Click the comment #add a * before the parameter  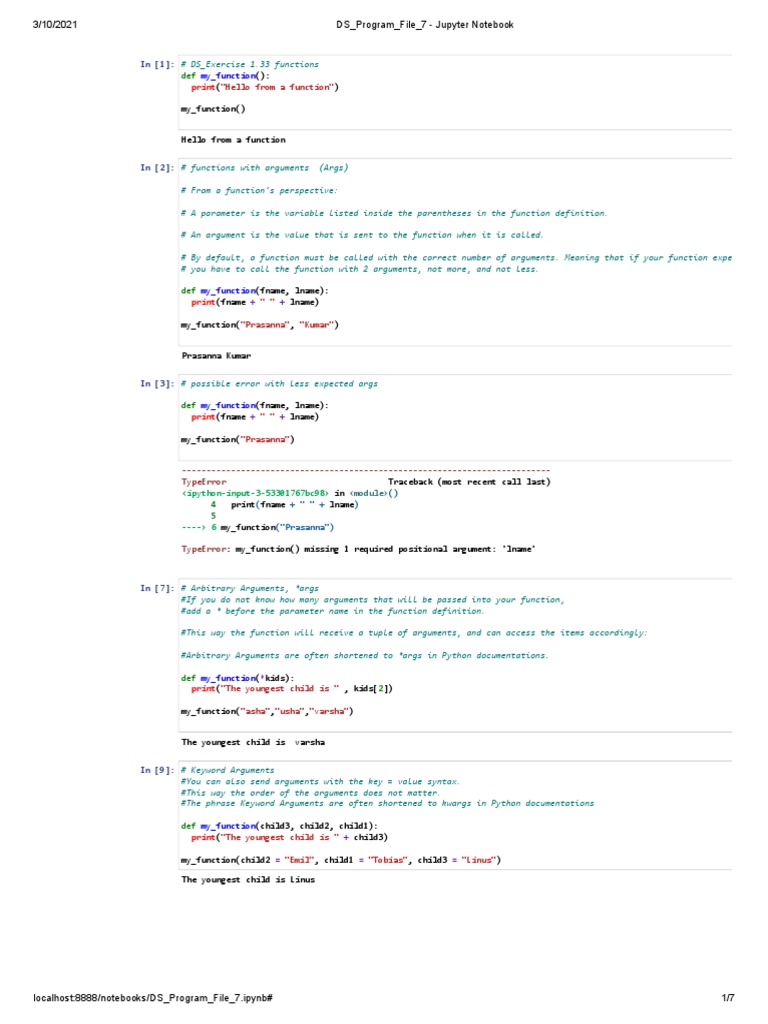pos(332,611)
